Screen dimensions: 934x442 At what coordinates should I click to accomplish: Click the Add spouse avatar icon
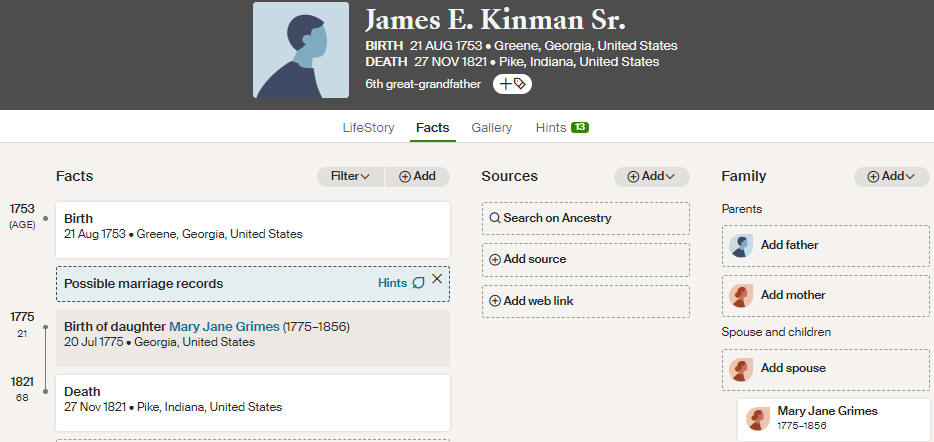741,369
